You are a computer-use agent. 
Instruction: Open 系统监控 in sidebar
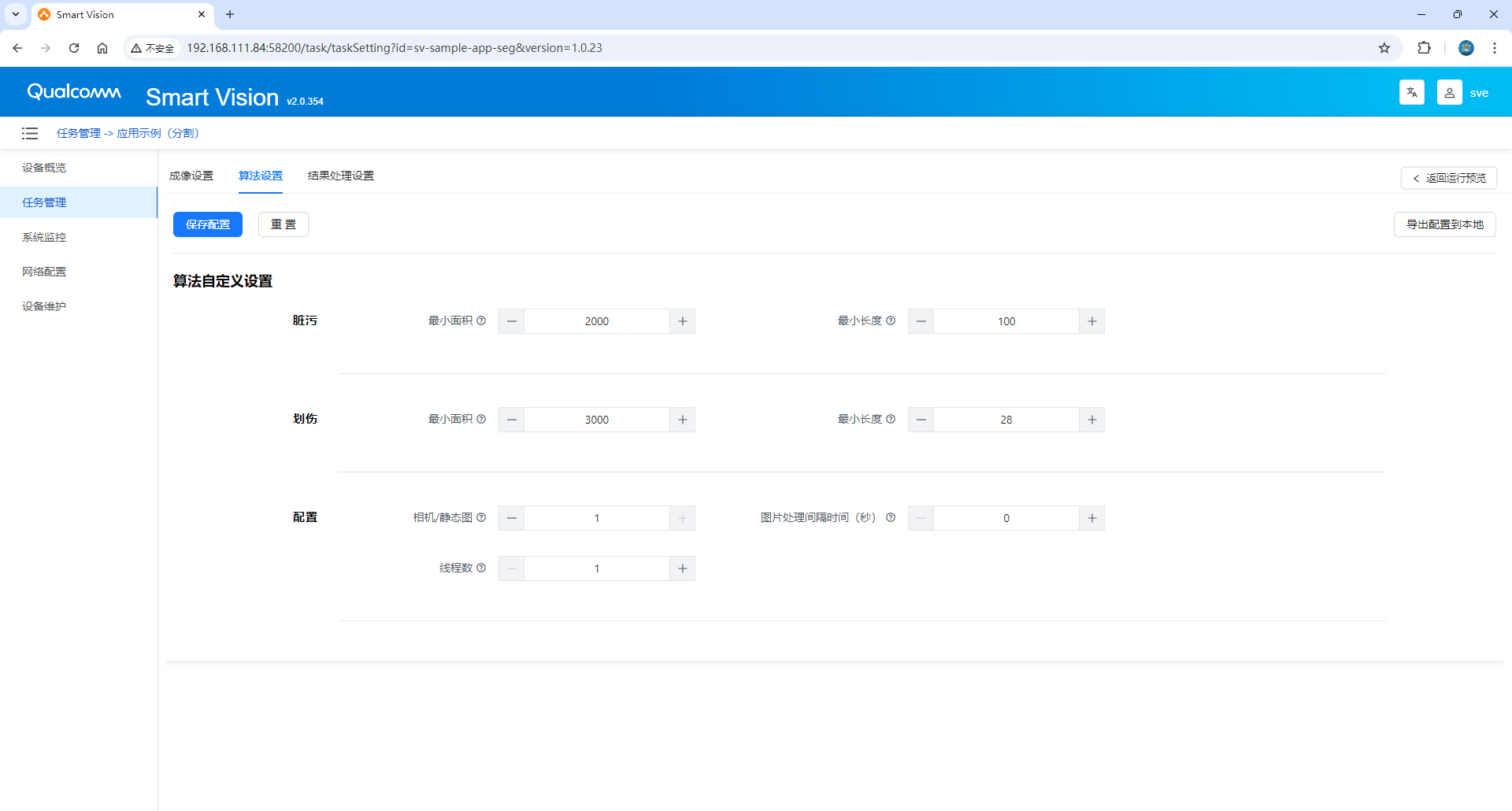[79, 237]
